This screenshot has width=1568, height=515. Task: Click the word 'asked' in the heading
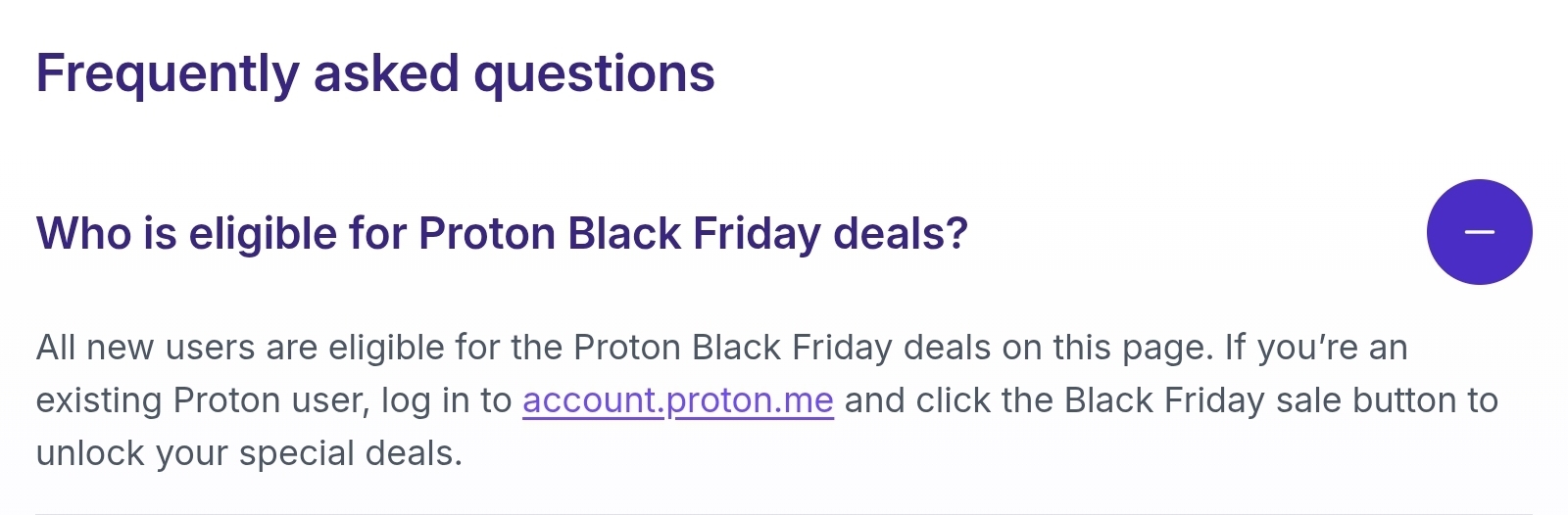[x=386, y=73]
